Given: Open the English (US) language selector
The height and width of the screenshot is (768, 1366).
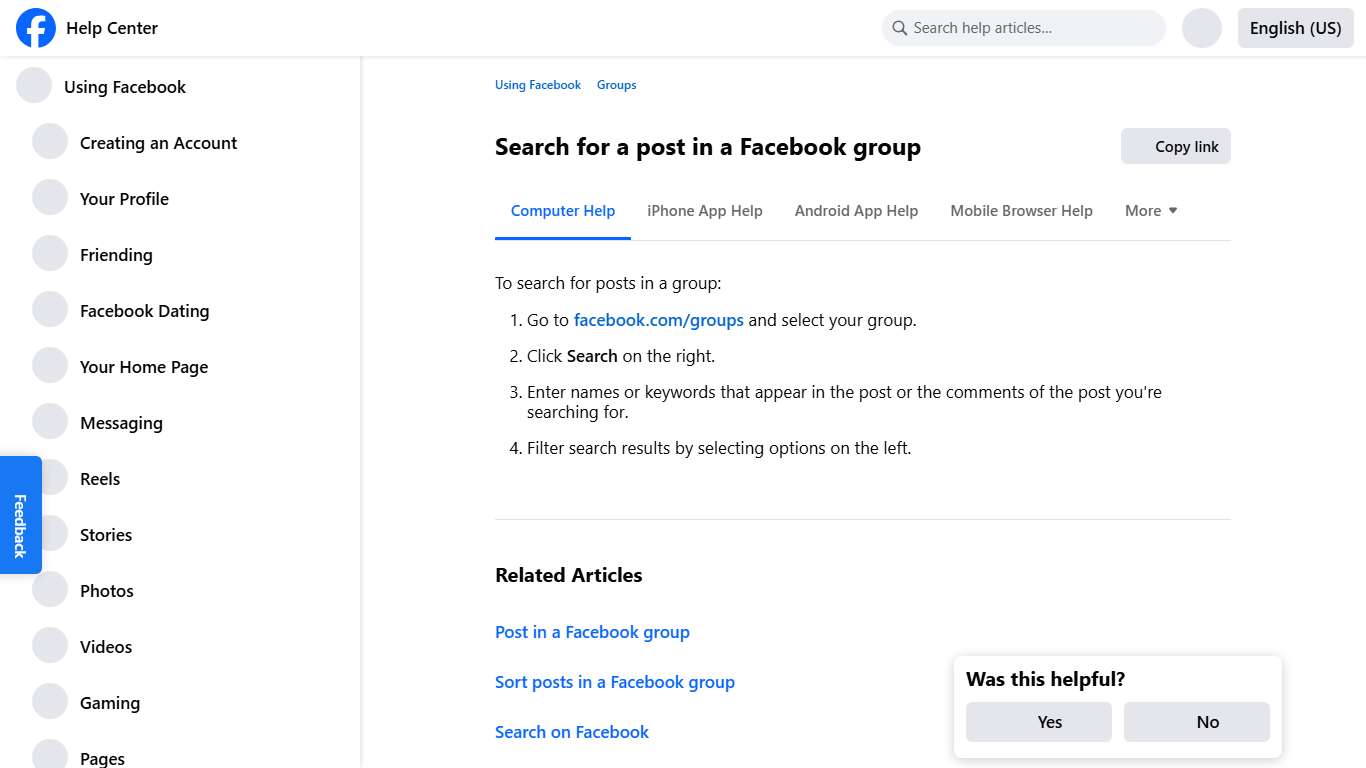Looking at the screenshot, I should pos(1295,28).
